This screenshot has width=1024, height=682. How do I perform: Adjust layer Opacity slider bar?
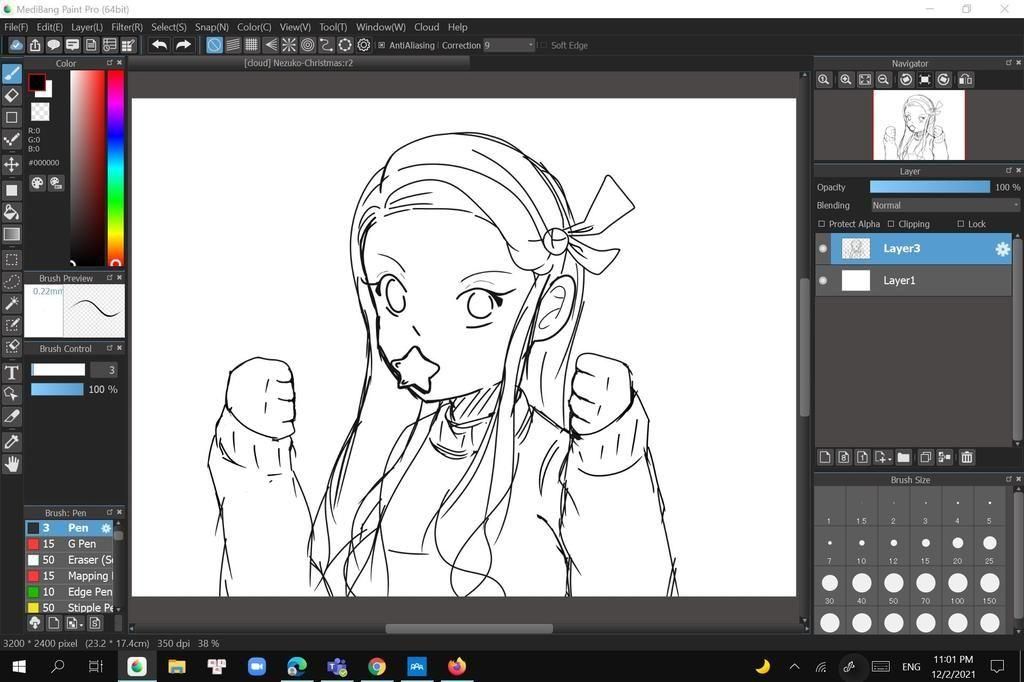pos(930,187)
